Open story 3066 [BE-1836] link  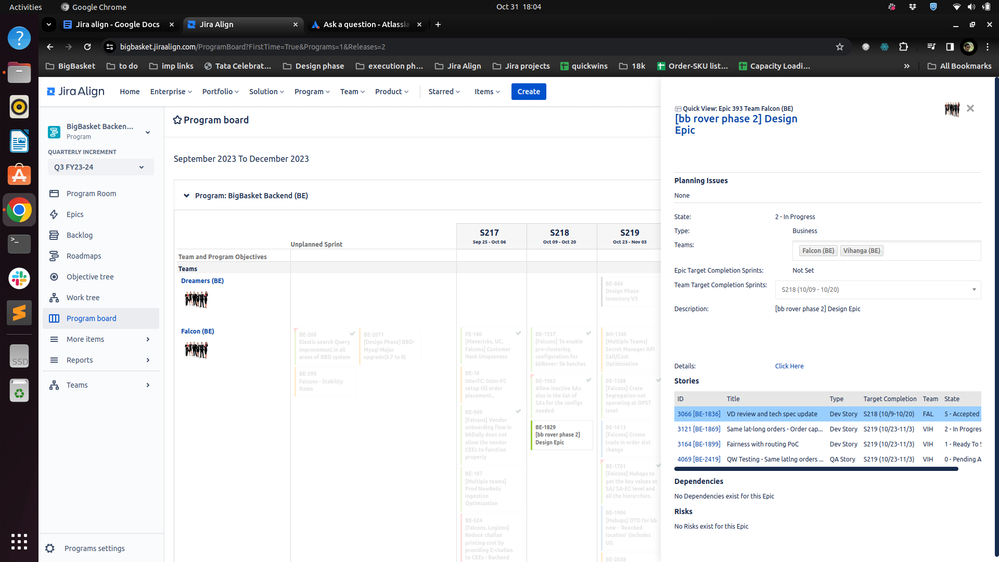[x=698, y=414]
